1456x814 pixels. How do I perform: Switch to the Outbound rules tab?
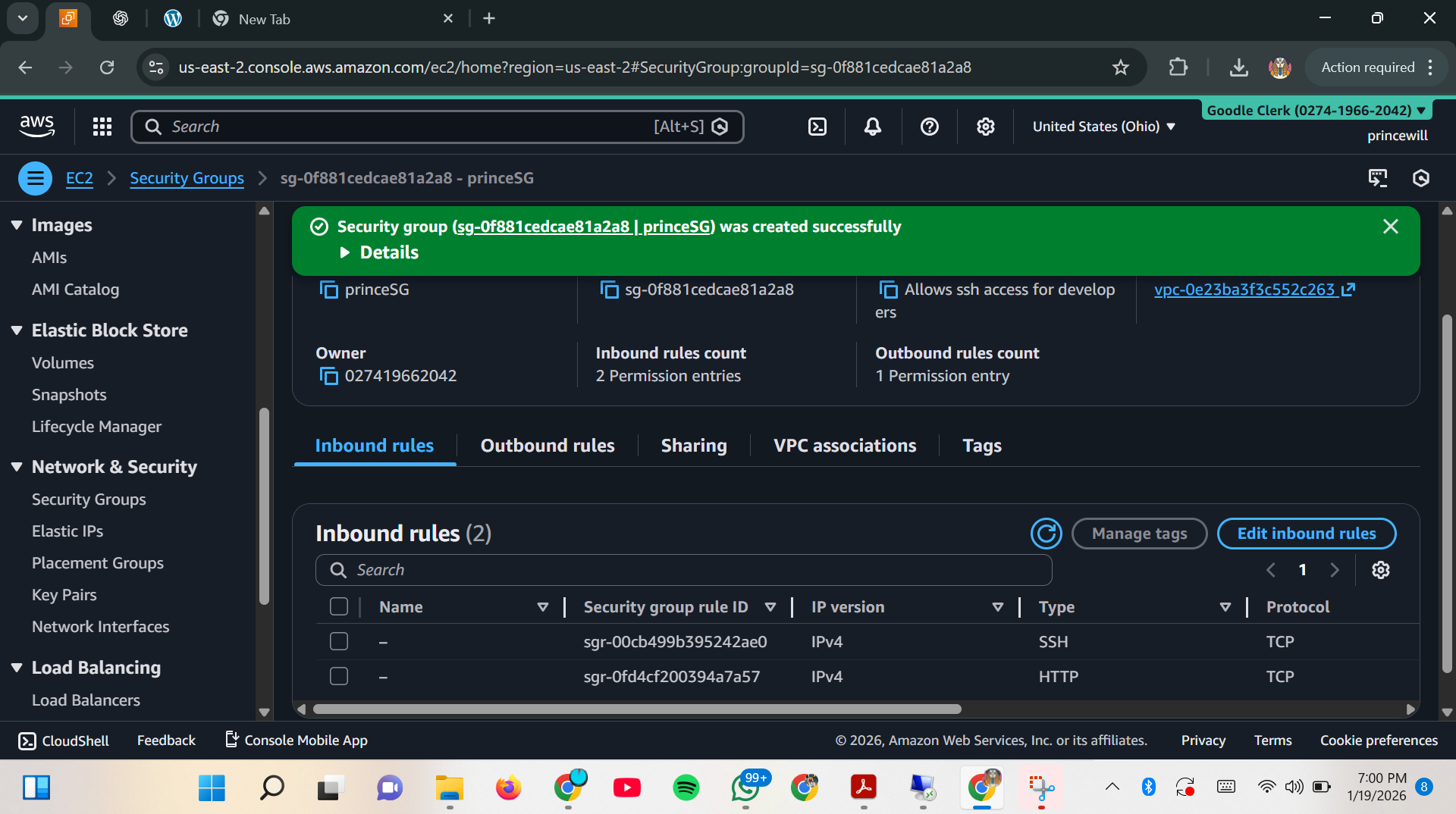point(548,446)
